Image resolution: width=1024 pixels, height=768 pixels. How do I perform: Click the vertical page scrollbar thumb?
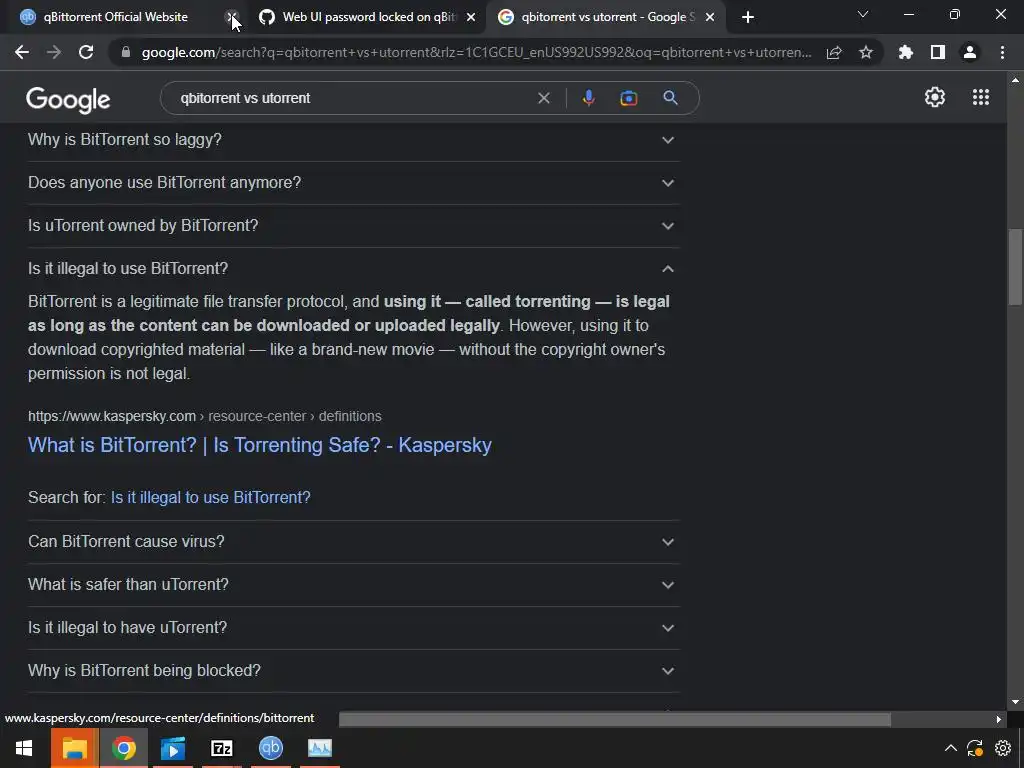coord(1015,266)
